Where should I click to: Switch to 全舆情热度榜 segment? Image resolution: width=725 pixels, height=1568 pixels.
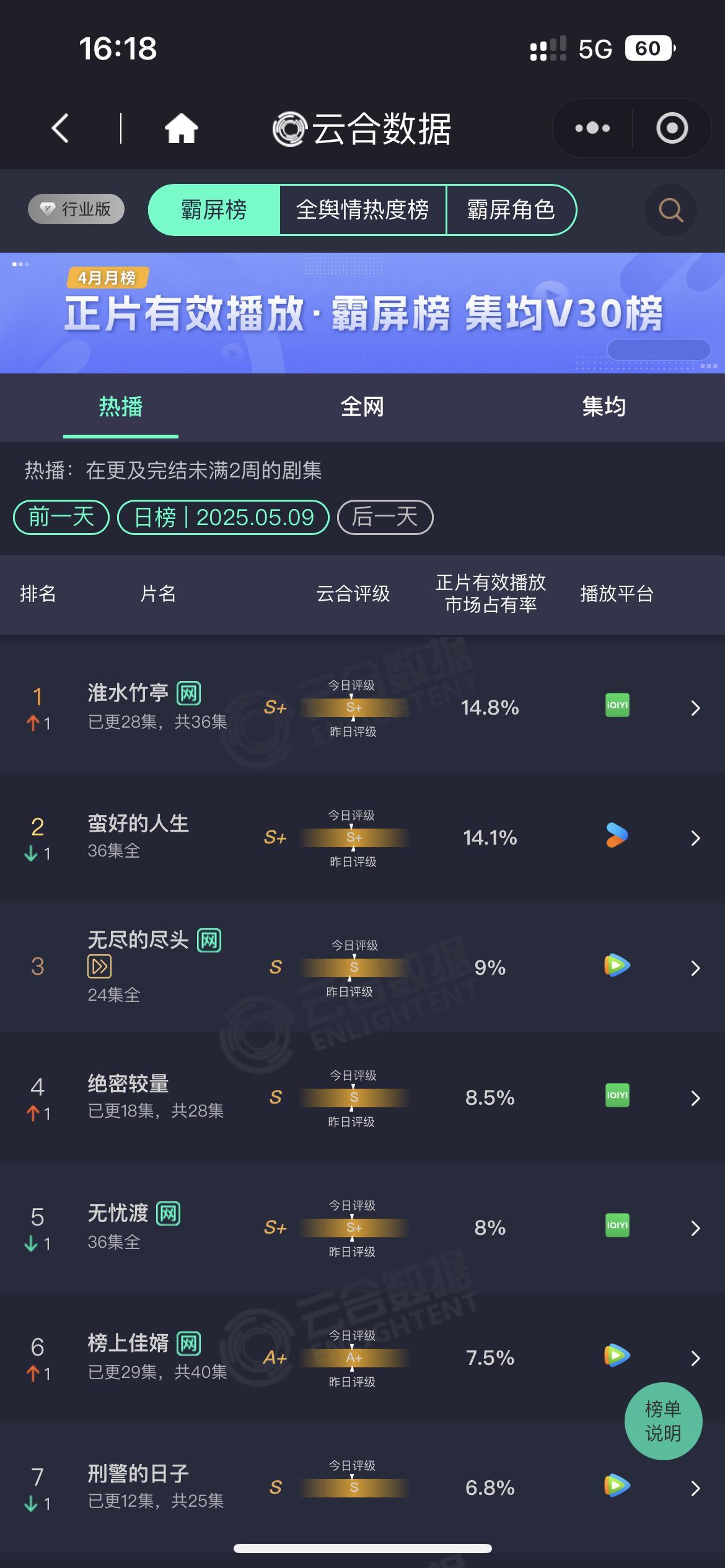click(x=362, y=210)
